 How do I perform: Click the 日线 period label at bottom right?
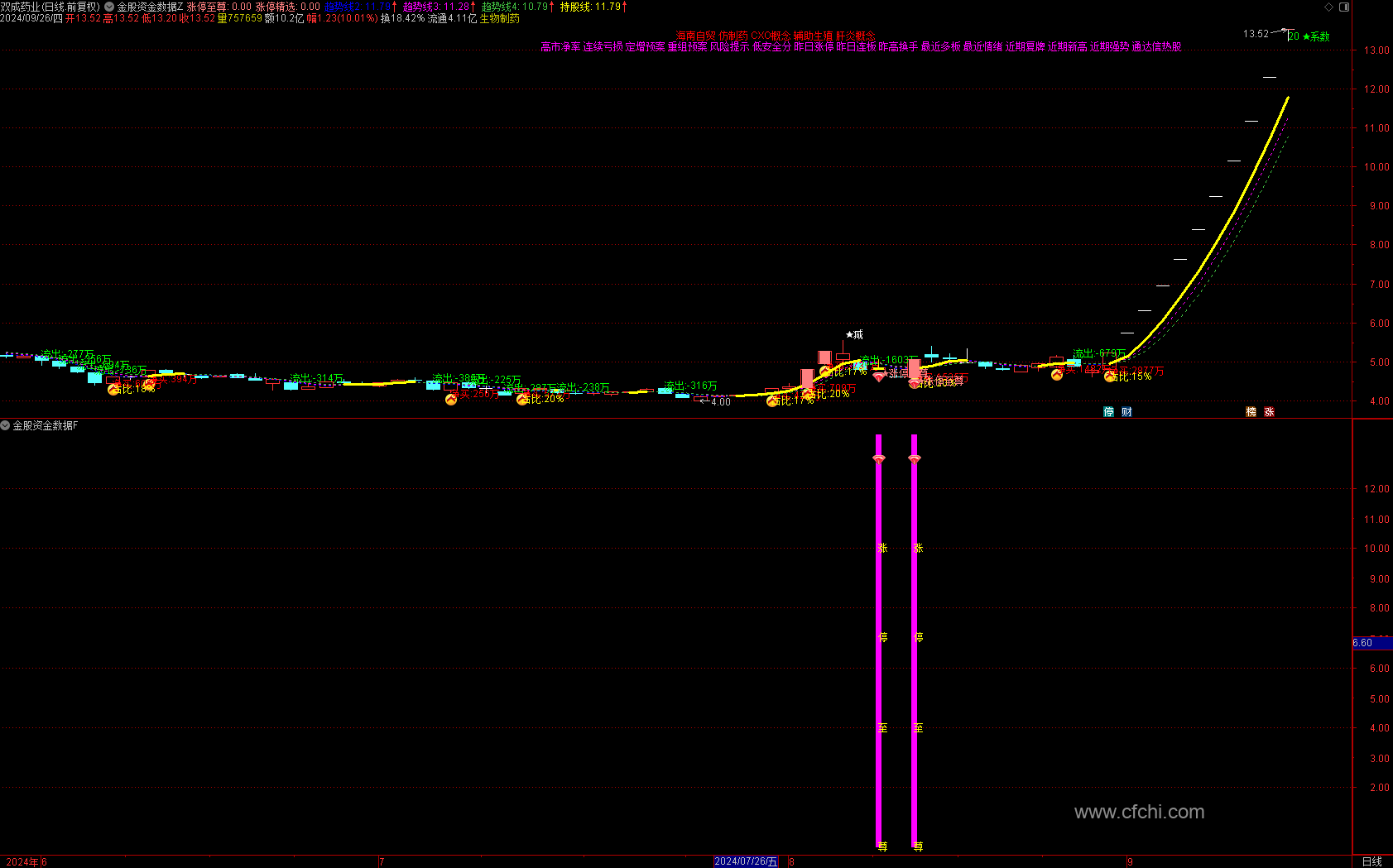click(1372, 861)
